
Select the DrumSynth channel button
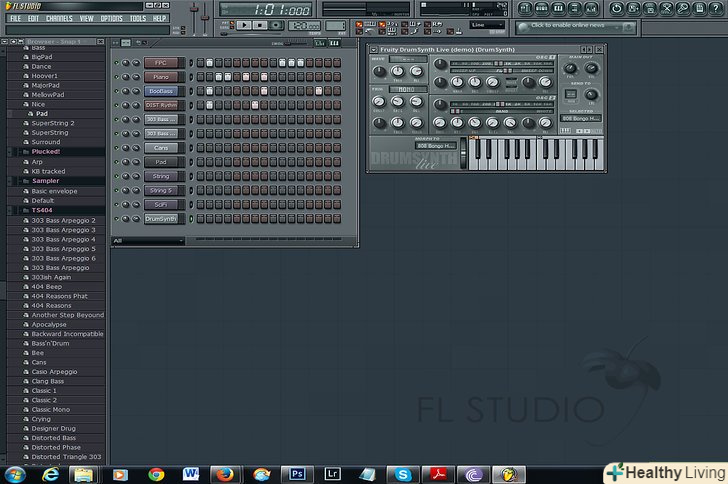[x=161, y=218]
